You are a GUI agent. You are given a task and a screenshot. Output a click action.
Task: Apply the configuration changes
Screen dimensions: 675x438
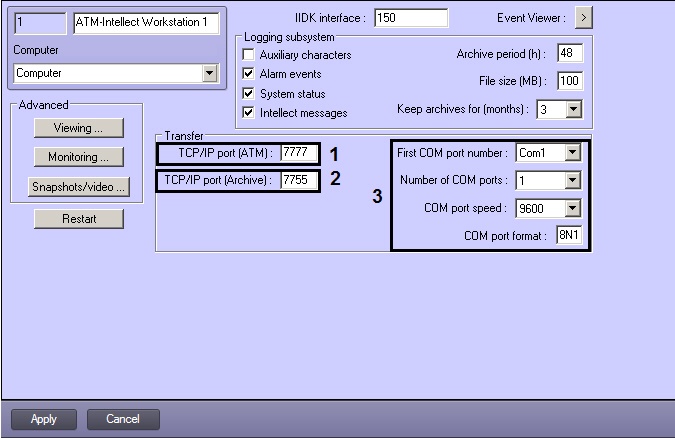point(44,419)
